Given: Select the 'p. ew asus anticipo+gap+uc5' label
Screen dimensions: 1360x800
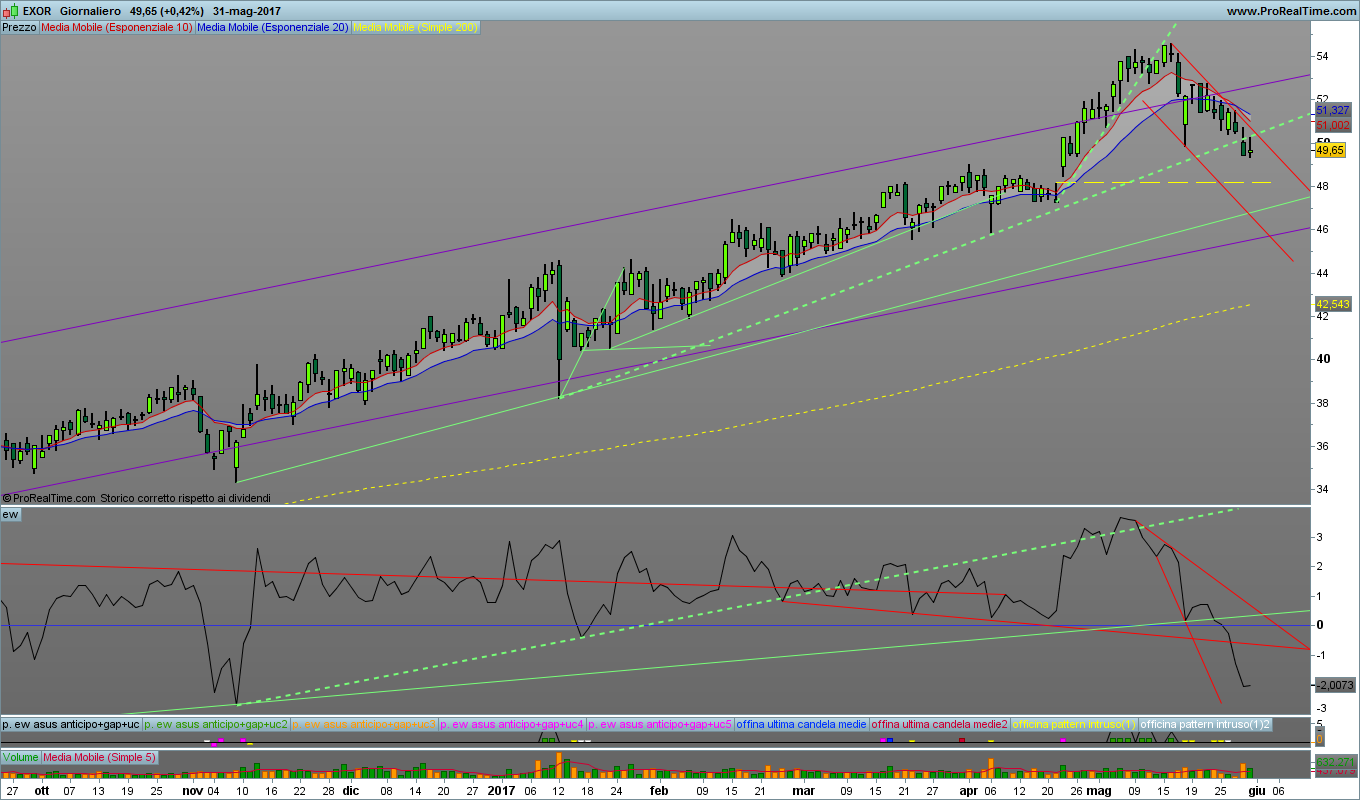Looking at the screenshot, I should (x=660, y=723).
